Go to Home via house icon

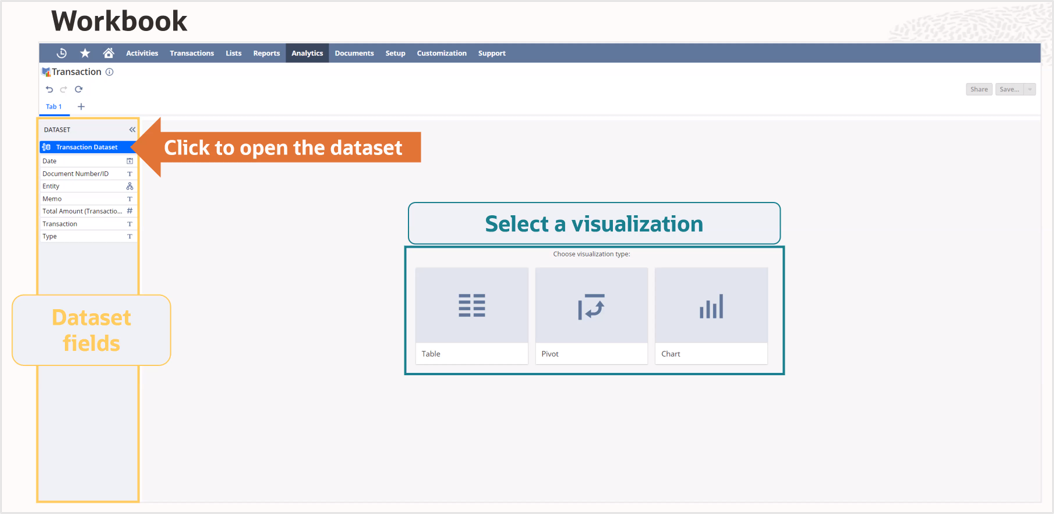pyautogui.click(x=108, y=53)
